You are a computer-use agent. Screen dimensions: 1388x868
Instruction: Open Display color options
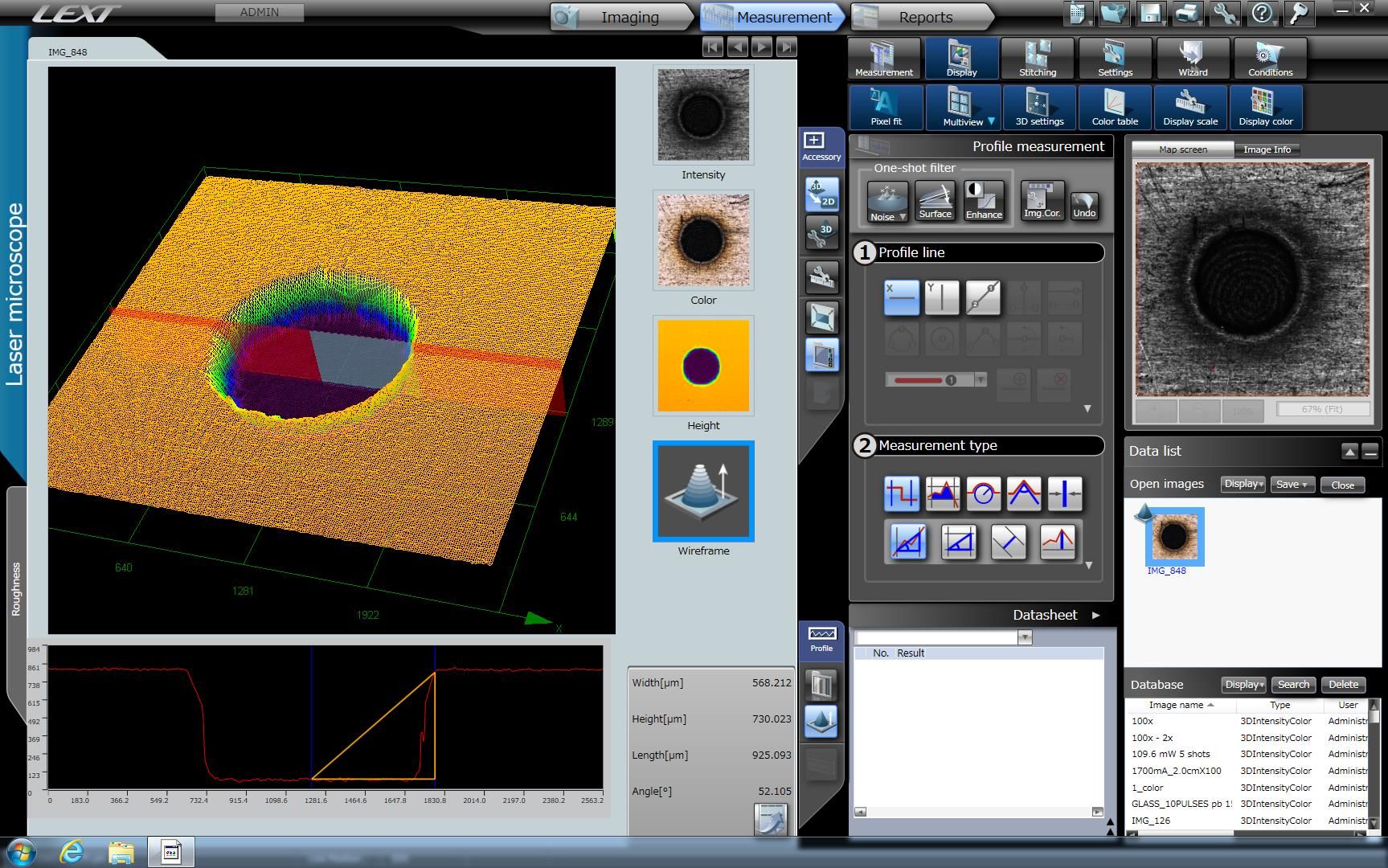point(1266,108)
